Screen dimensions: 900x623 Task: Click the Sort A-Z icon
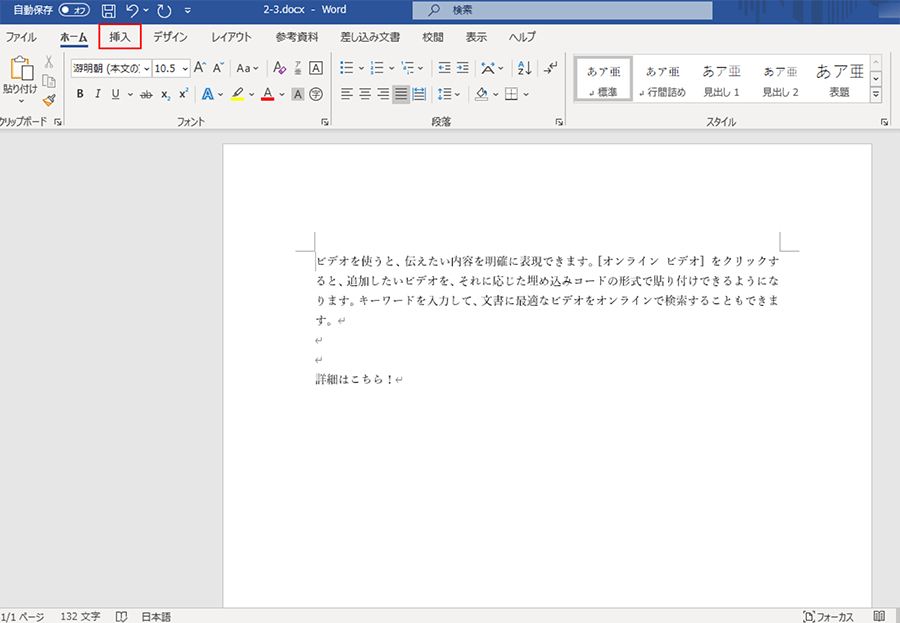point(524,68)
